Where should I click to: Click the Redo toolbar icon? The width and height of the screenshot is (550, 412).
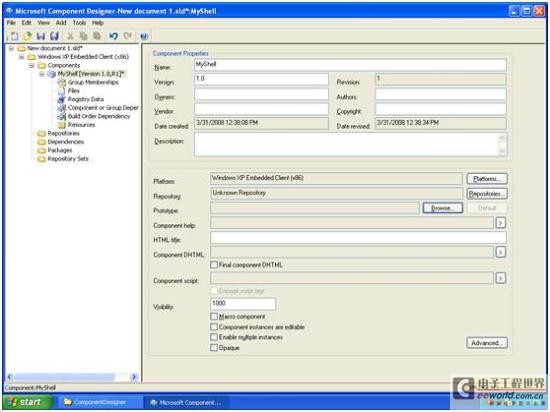128,36
